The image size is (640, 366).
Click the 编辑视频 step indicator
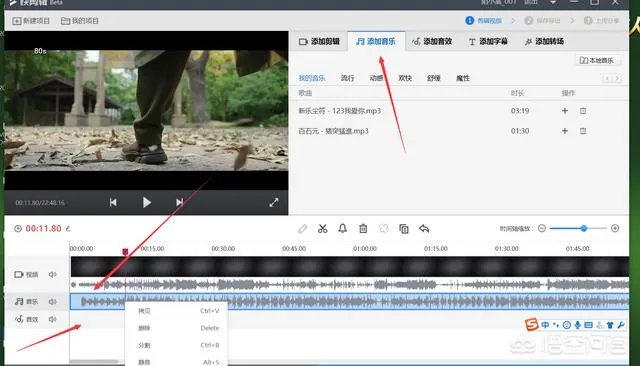click(x=484, y=20)
